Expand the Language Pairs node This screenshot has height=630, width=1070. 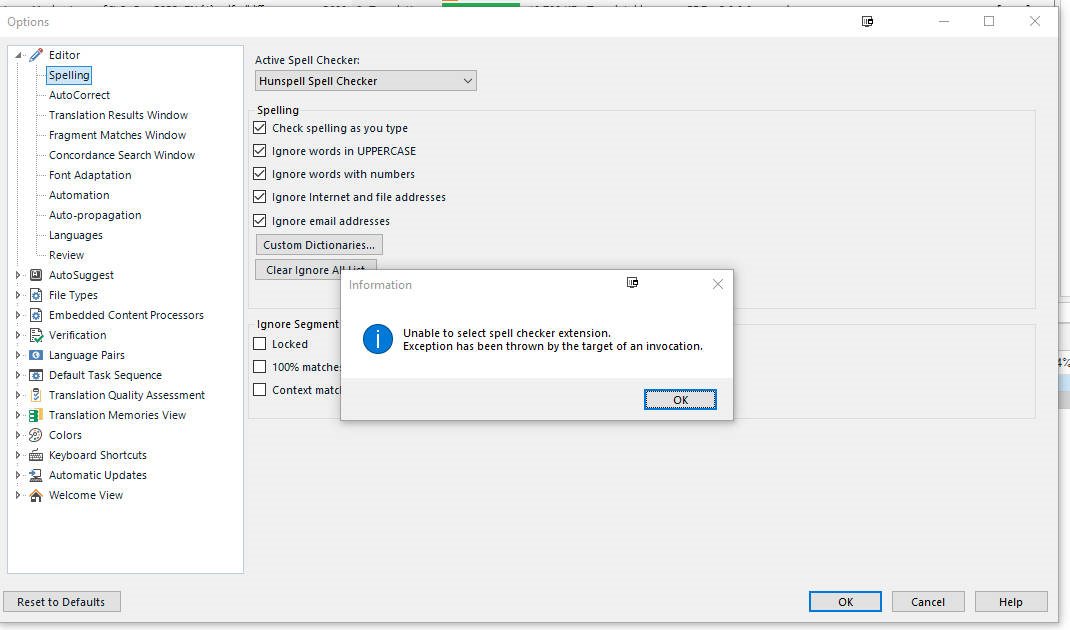click(18, 355)
